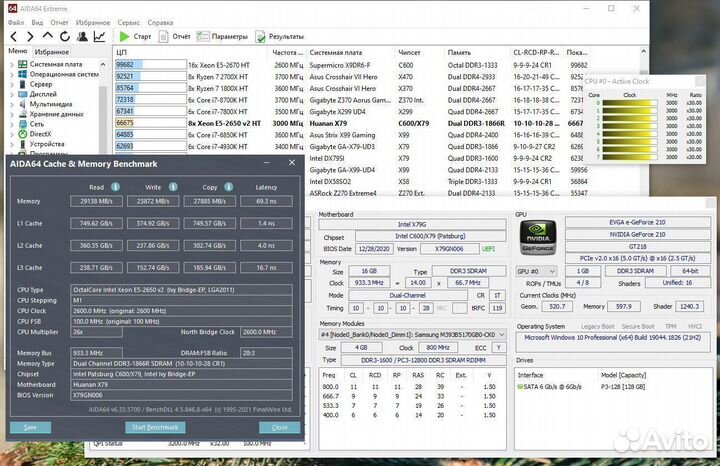
Task: Open the Вид menu
Action: click(37, 22)
